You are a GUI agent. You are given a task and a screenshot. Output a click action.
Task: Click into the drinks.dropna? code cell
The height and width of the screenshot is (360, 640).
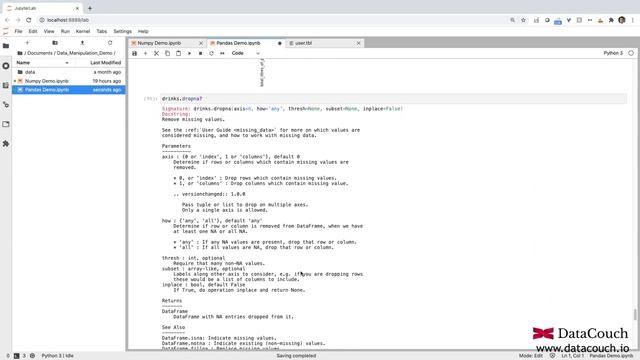coord(394,99)
